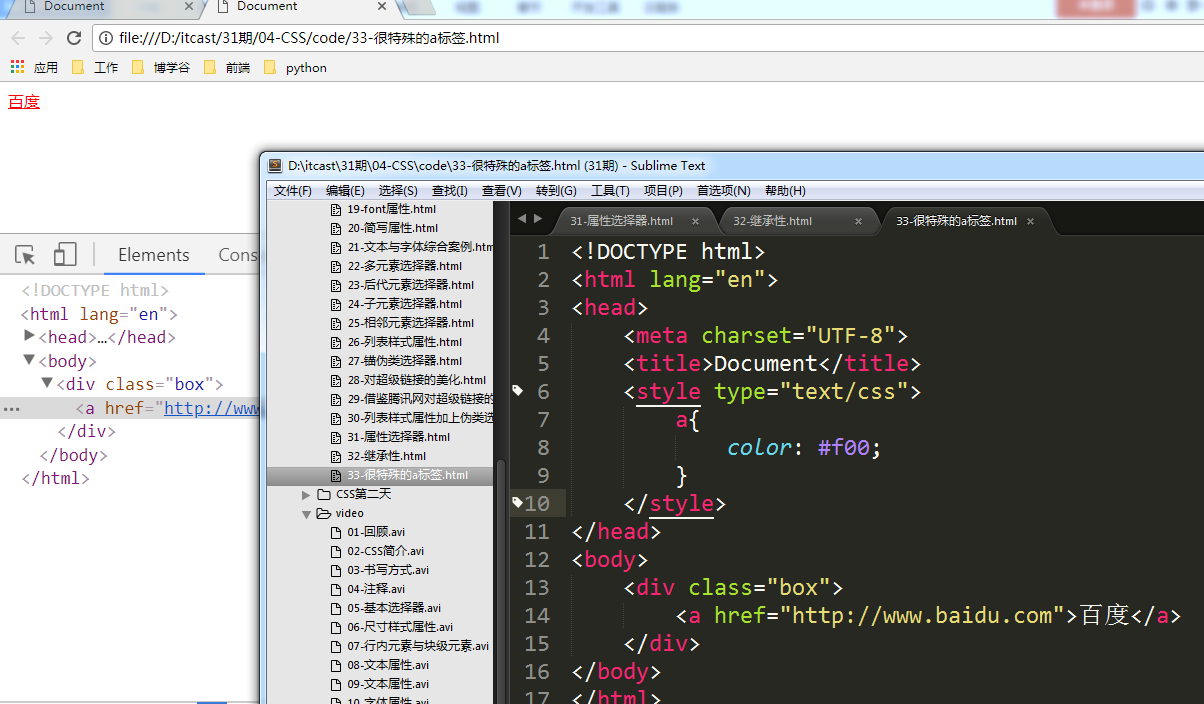Open the 工作 bookmark folder
This screenshot has width=1204, height=704.
[95, 68]
